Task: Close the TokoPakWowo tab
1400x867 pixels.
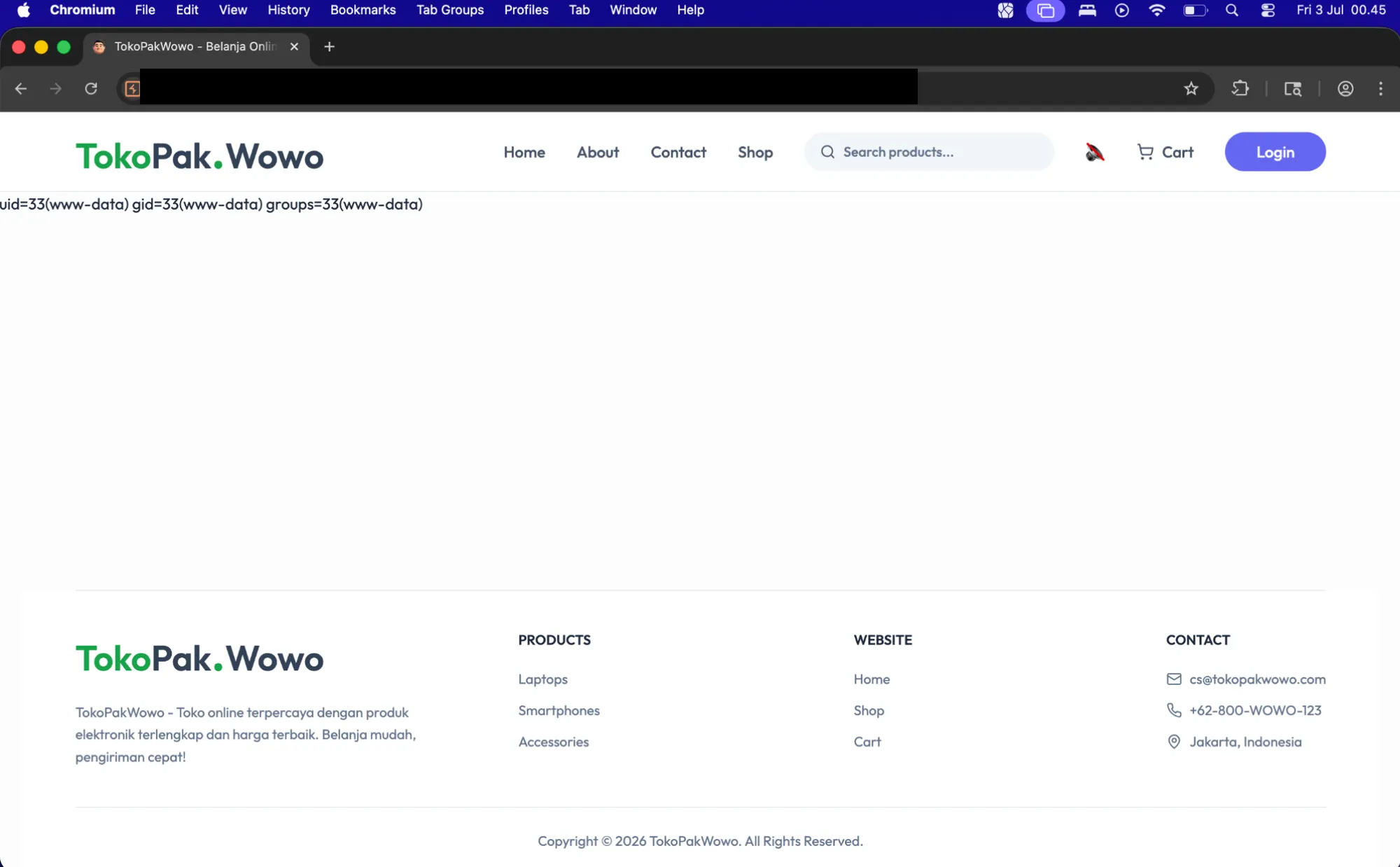Action: coord(294,47)
